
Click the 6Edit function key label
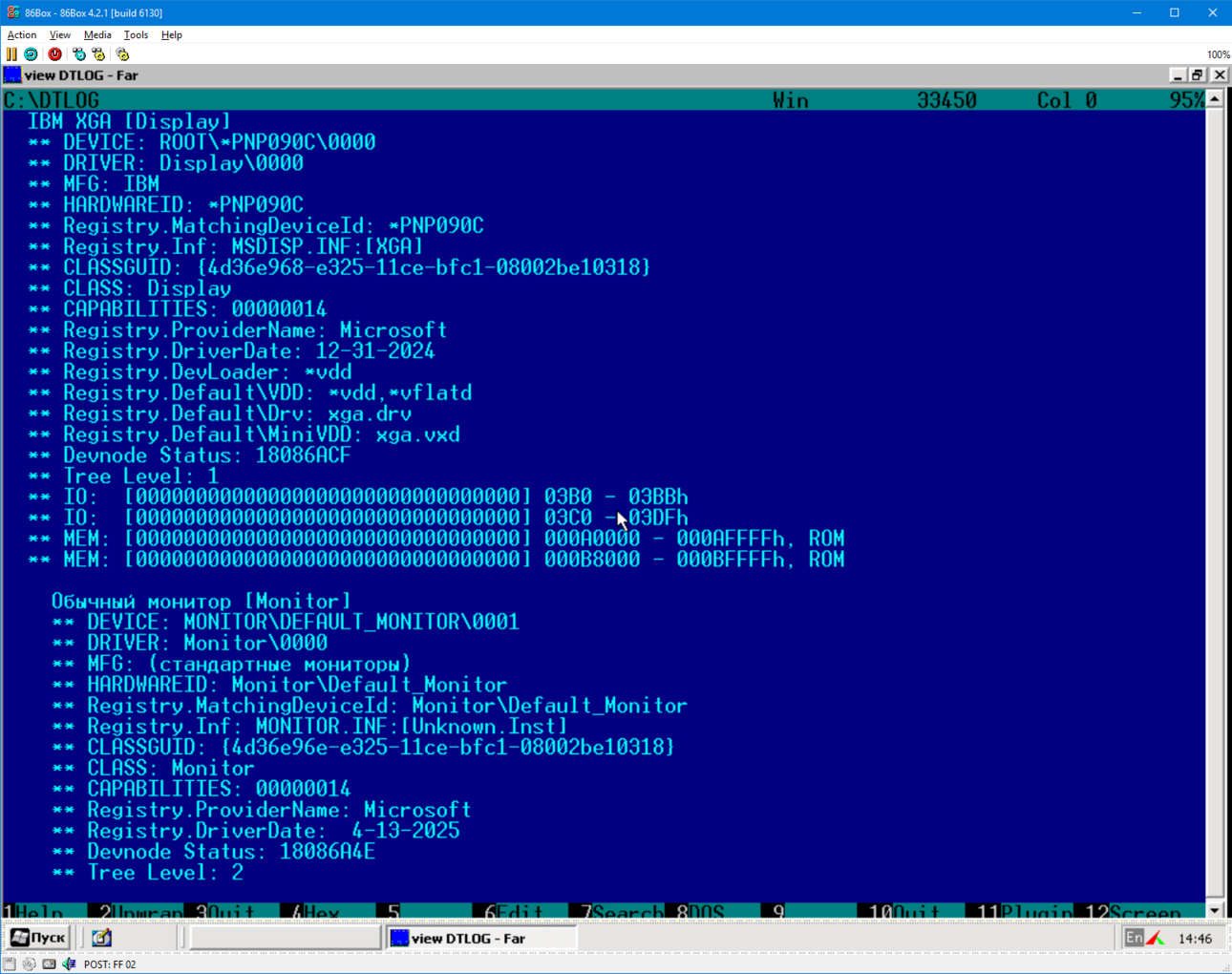tap(515, 912)
